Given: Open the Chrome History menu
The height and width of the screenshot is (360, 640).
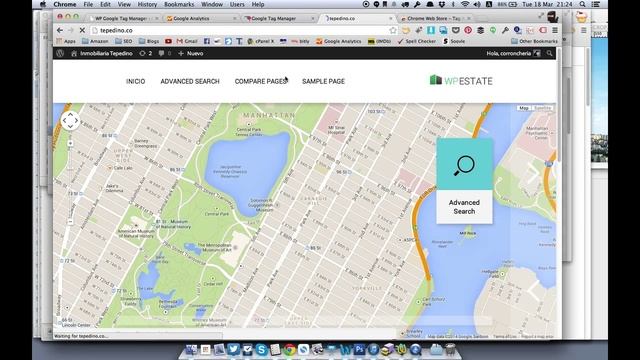Looking at the screenshot, I should click(147, 4).
